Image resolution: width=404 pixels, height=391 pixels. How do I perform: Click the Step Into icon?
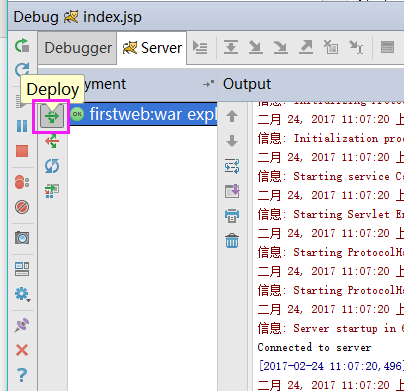pos(256,47)
